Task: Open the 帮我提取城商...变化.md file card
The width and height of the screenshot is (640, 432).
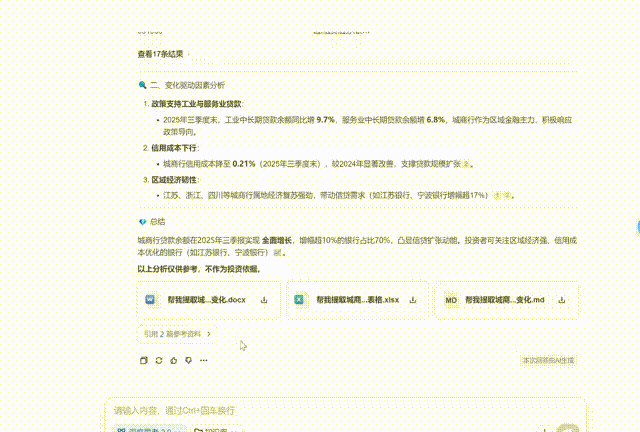Action: coord(507,300)
